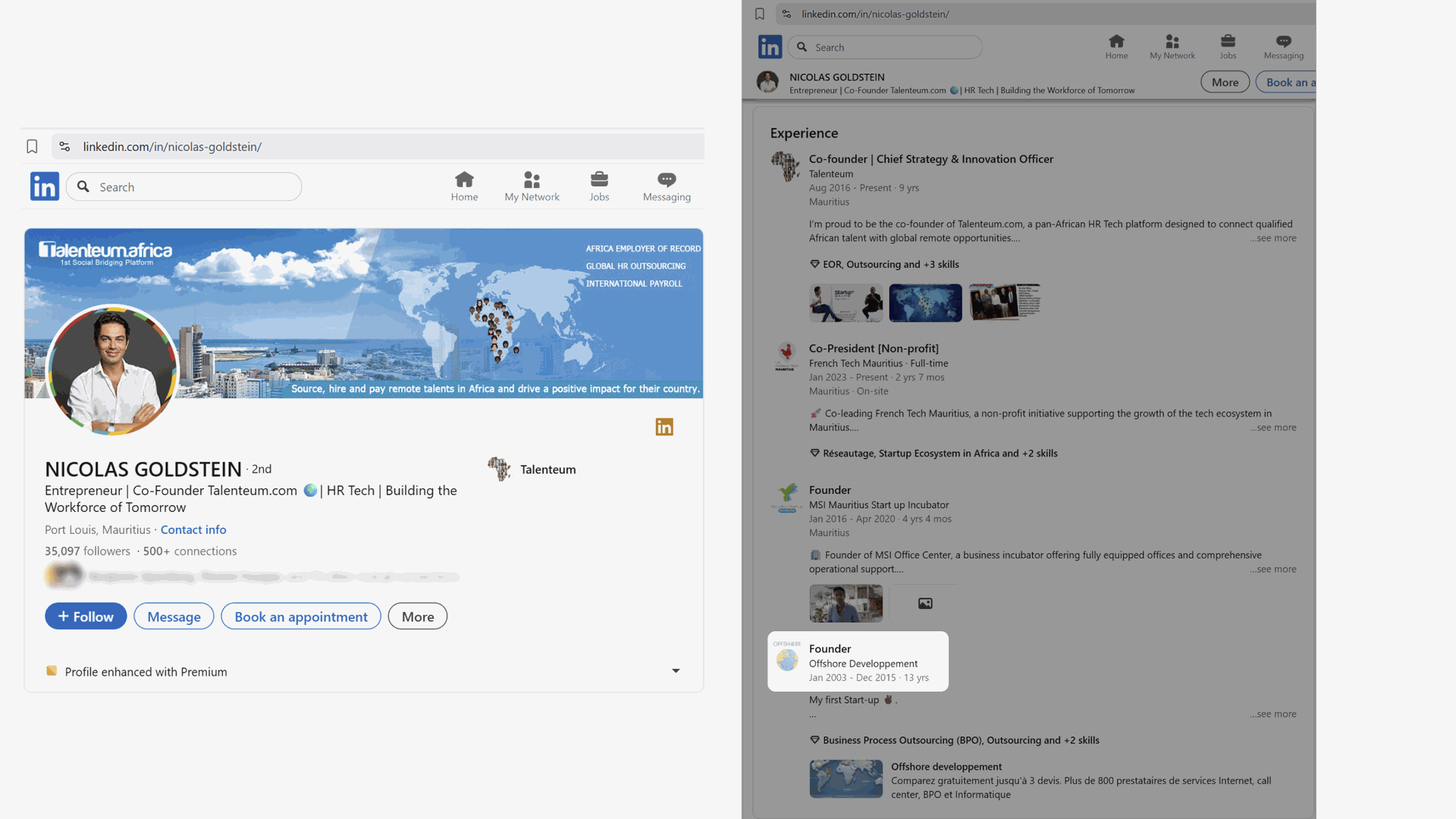Click the Book an appointment button in right header
Image resolution: width=1456 pixels, height=819 pixels.
coord(1286,82)
